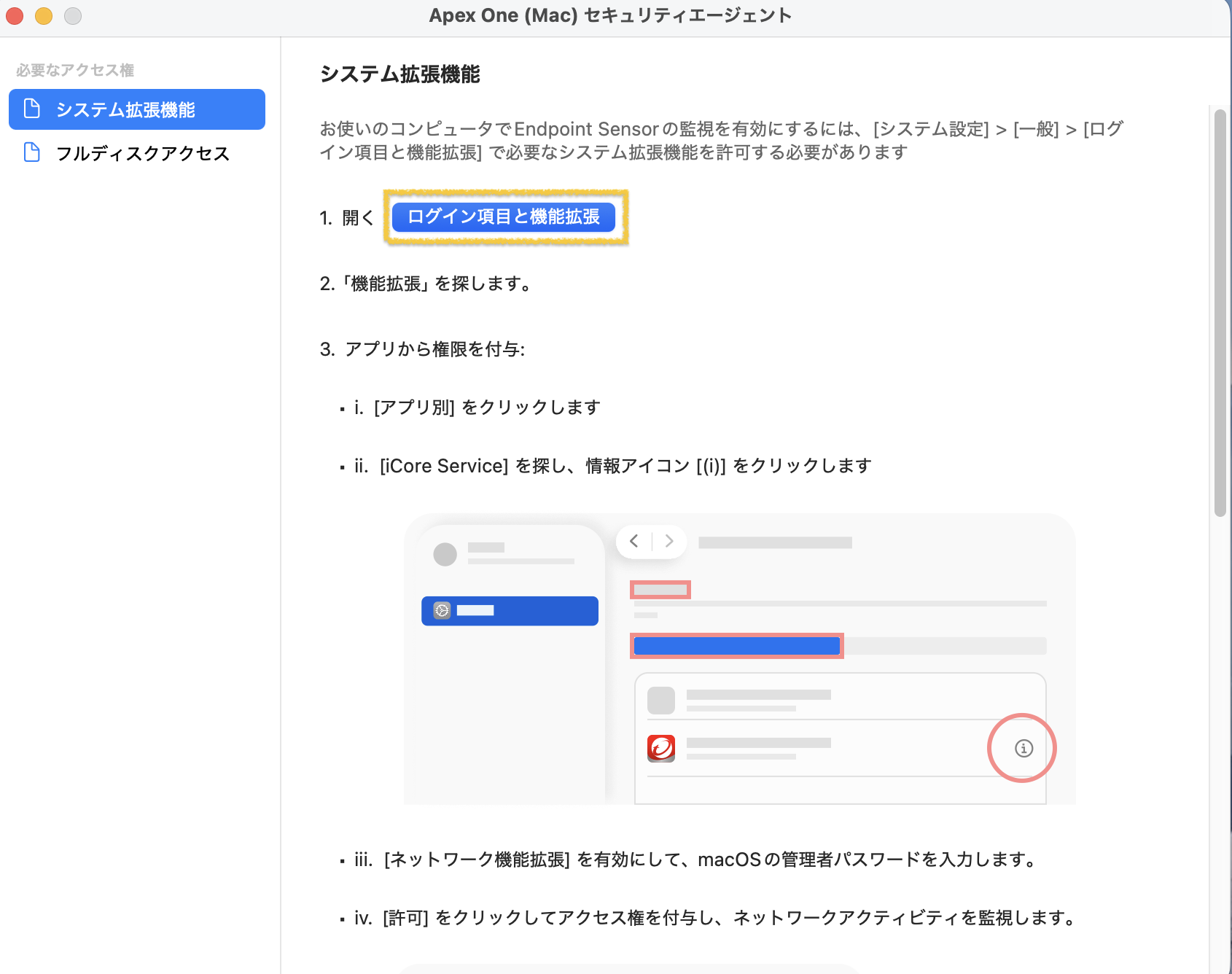Image resolution: width=1232 pixels, height=974 pixels.
Task: Minimize the window using the yellow button
Action: tap(44, 15)
